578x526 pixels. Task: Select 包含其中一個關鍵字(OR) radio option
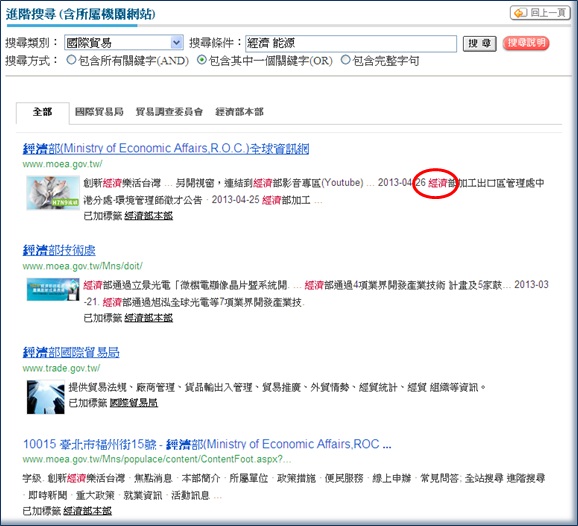[x=201, y=60]
